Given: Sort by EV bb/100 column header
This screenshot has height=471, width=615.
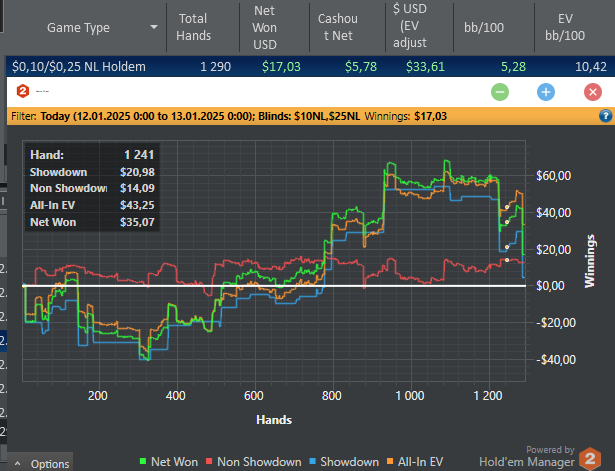Looking at the screenshot, I should [x=565, y=27].
